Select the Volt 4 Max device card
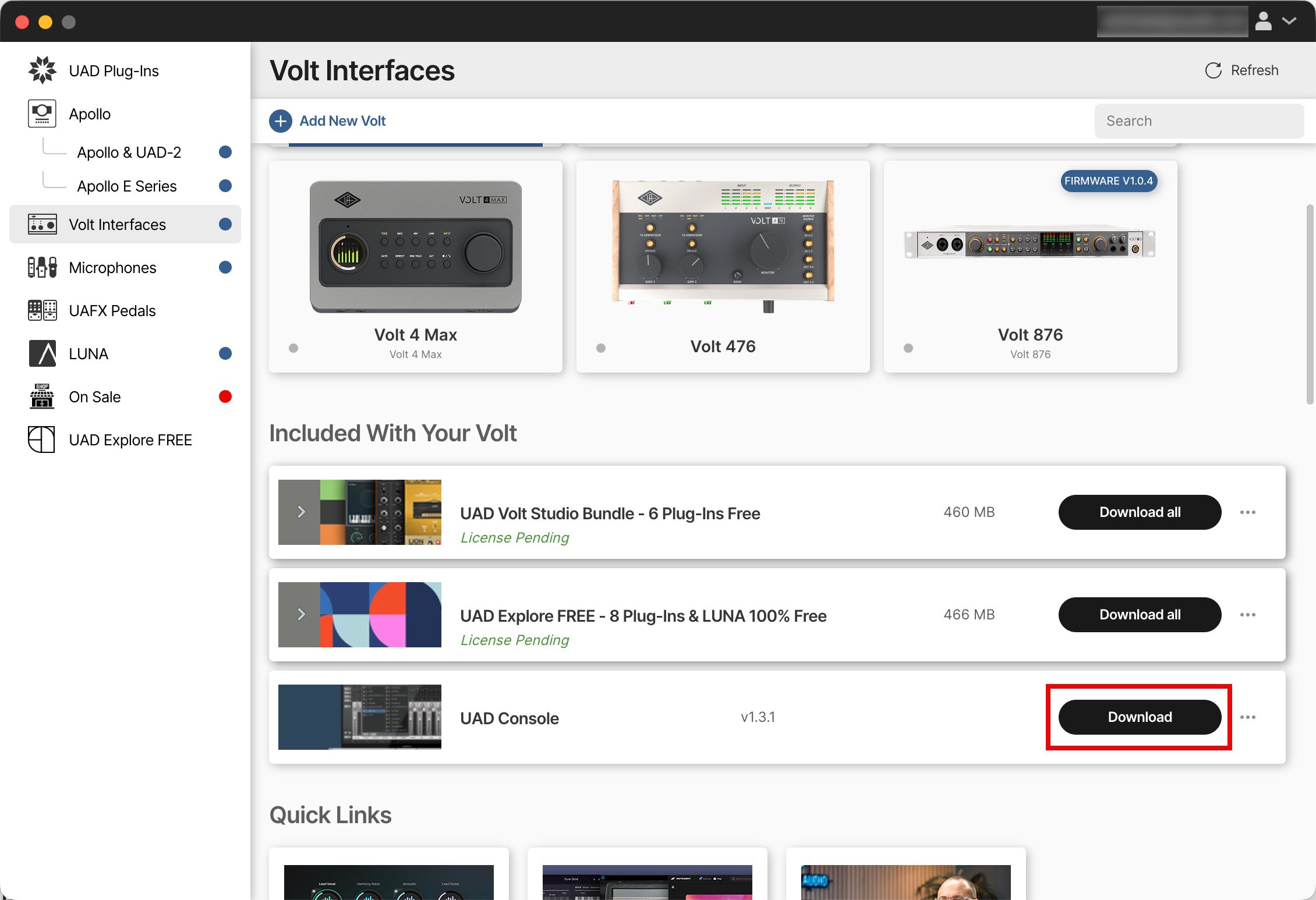 (x=416, y=267)
